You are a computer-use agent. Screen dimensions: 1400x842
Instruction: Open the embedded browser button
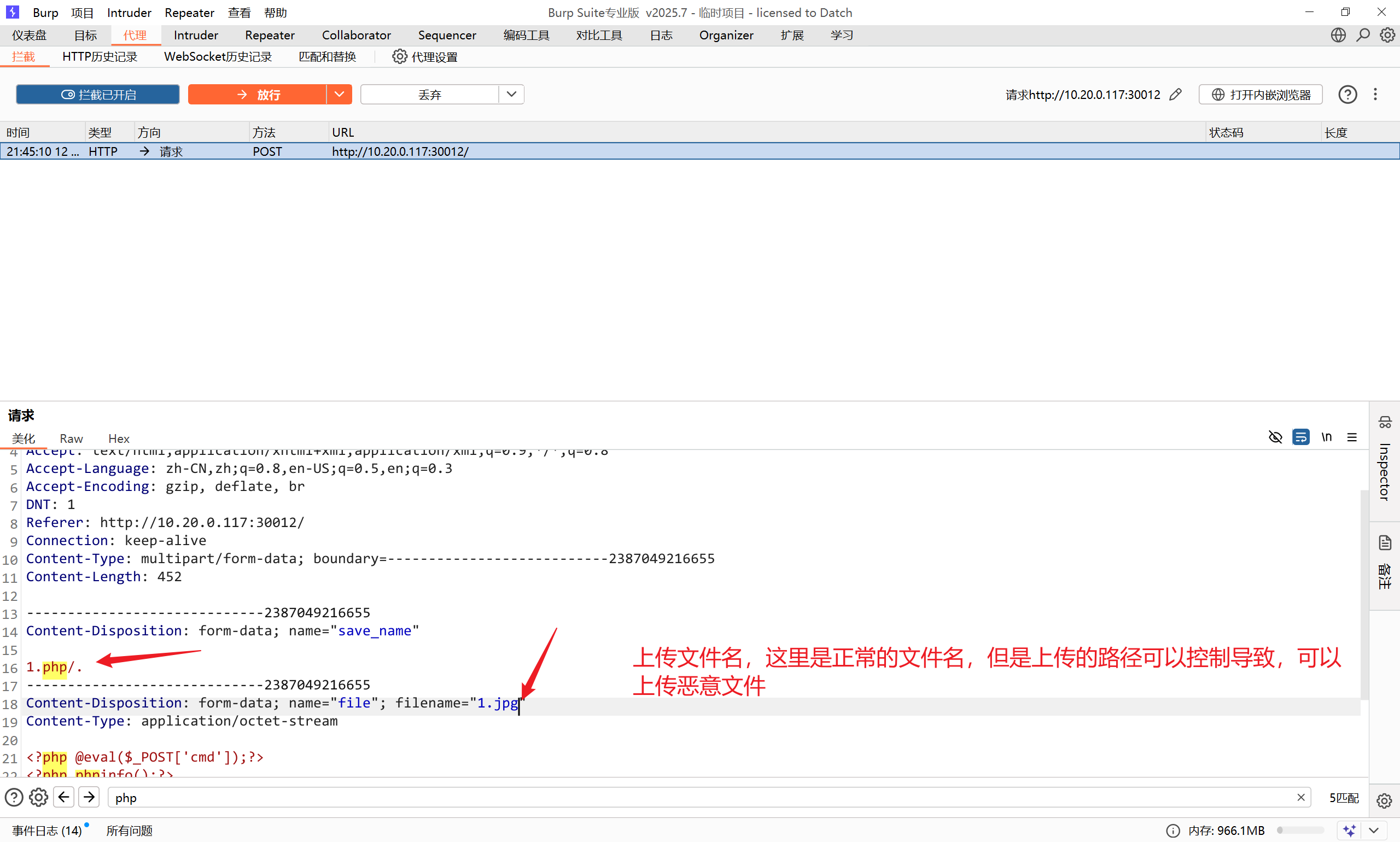(x=1260, y=94)
